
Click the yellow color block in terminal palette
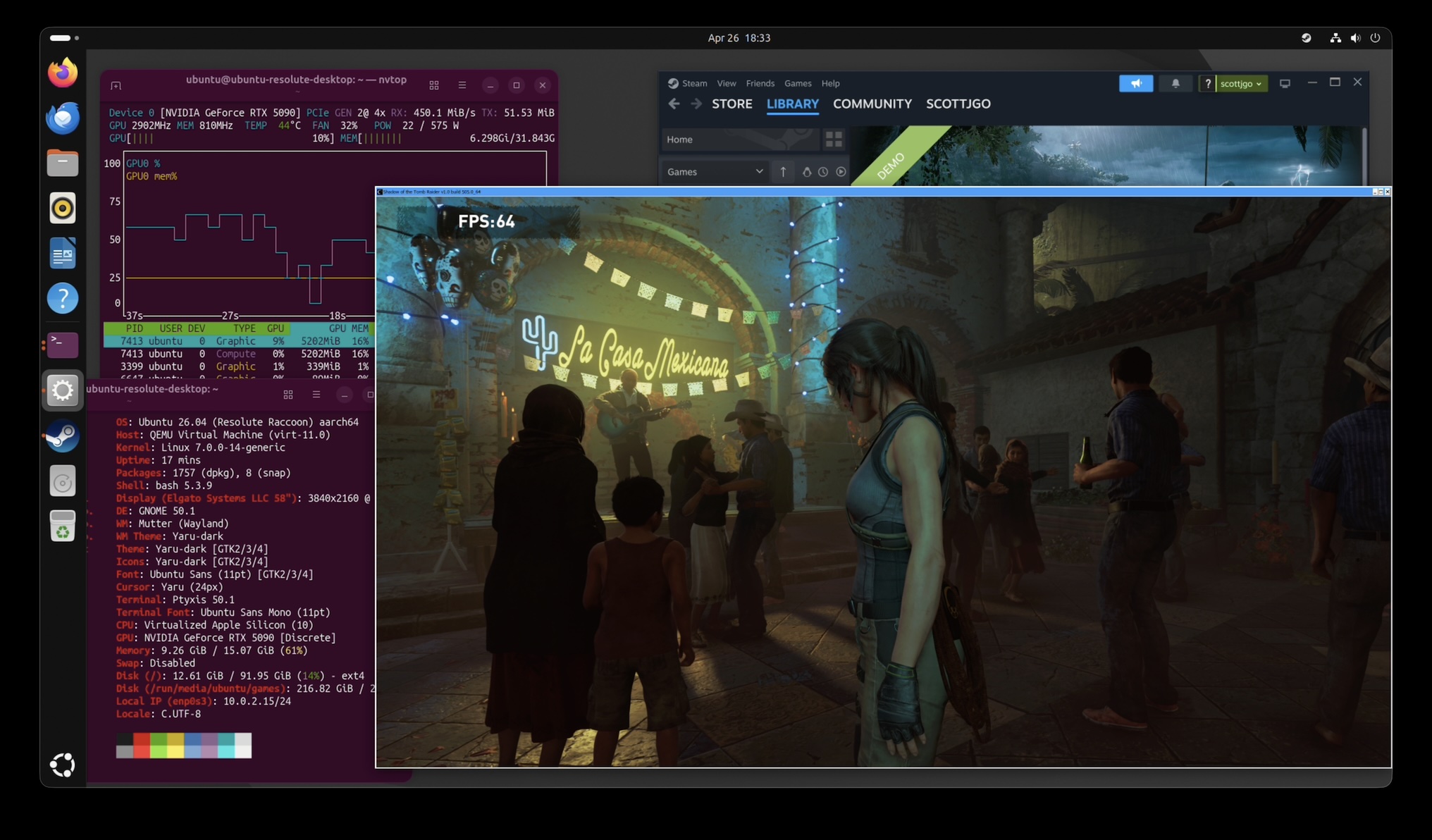pos(175,745)
